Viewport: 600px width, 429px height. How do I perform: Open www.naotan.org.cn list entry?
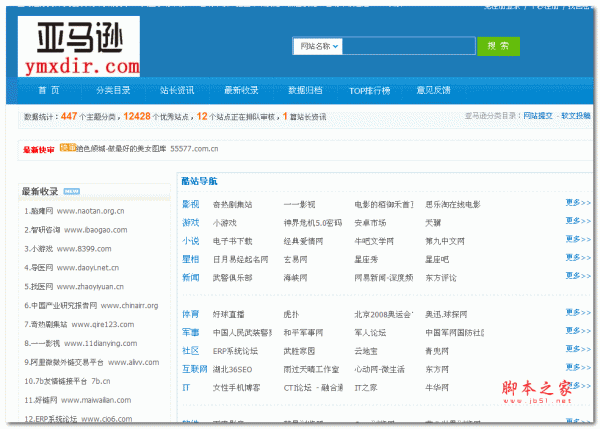tap(74, 211)
